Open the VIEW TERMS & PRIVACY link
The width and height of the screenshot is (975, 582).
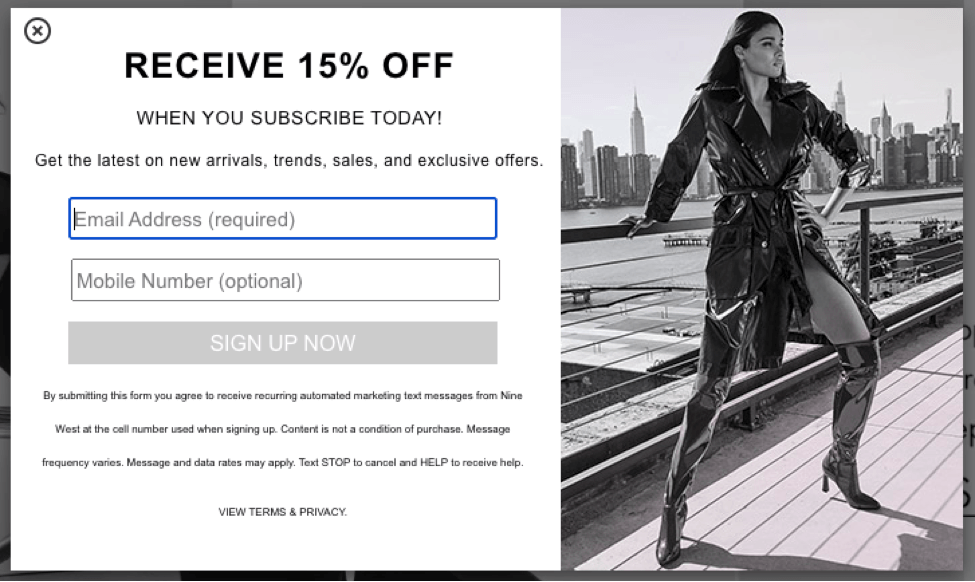point(283,512)
